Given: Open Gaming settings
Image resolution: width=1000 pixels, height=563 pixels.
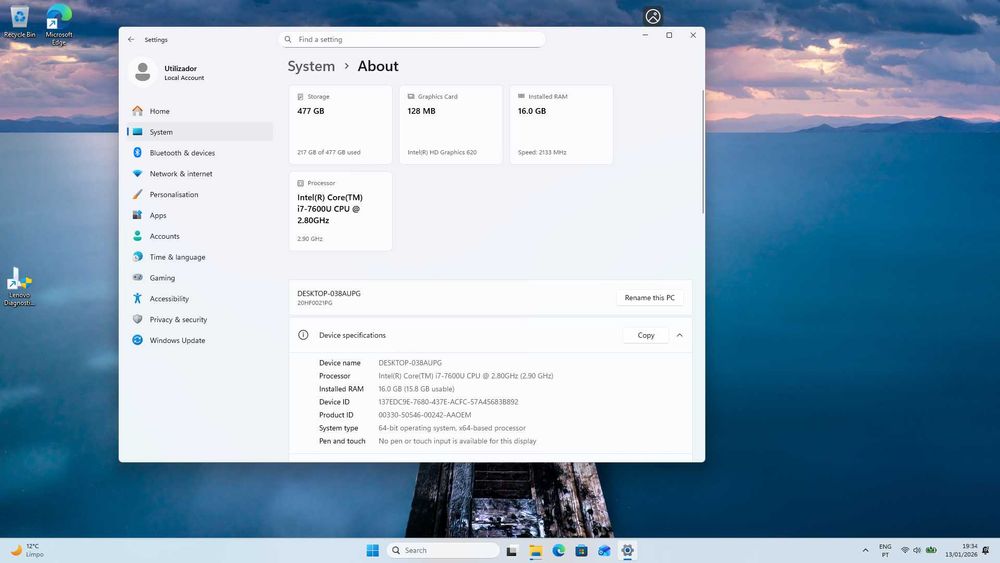Looking at the screenshot, I should pos(200,278).
